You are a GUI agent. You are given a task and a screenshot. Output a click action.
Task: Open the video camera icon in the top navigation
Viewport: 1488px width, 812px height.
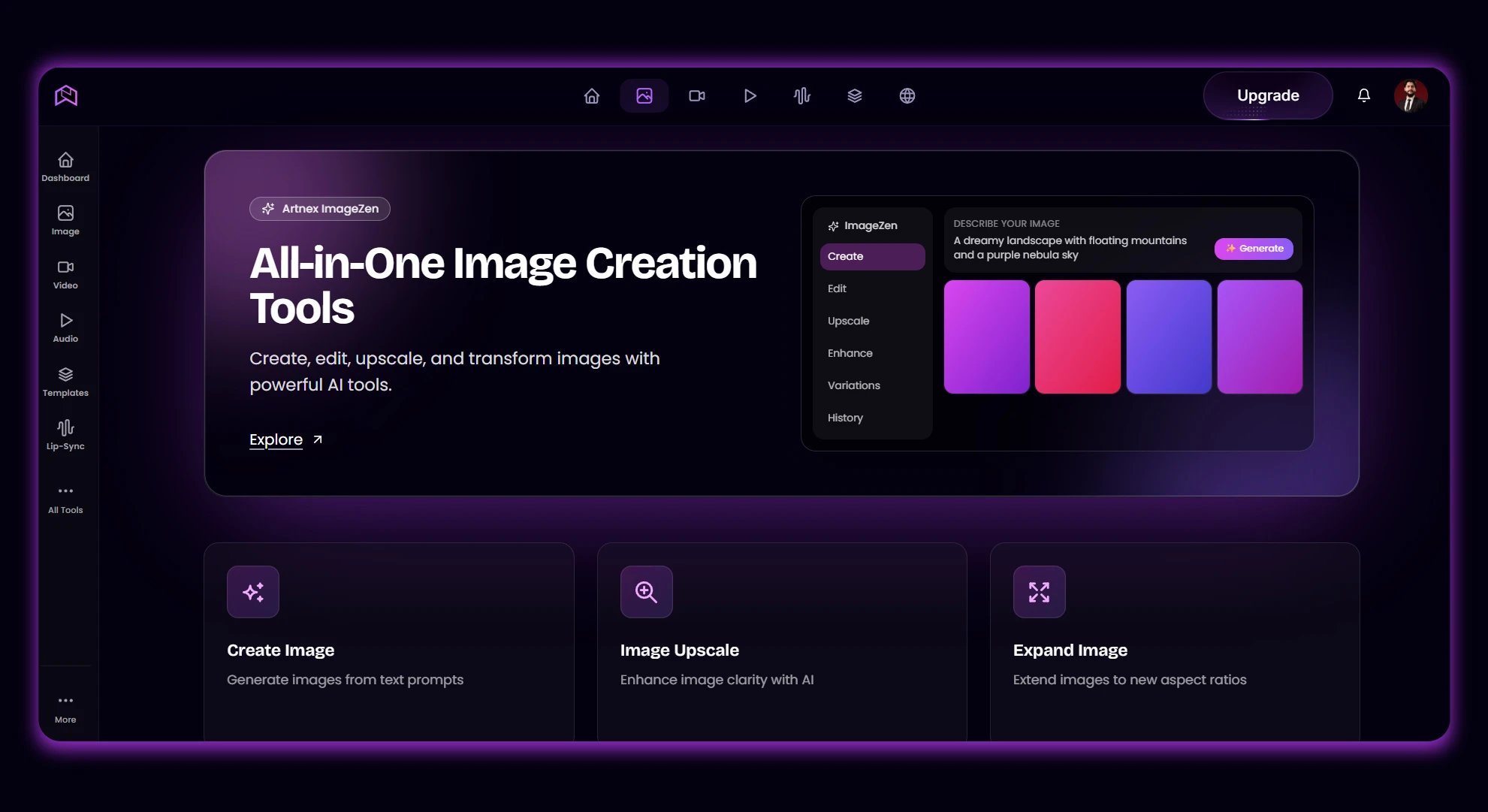pyautogui.click(x=697, y=95)
